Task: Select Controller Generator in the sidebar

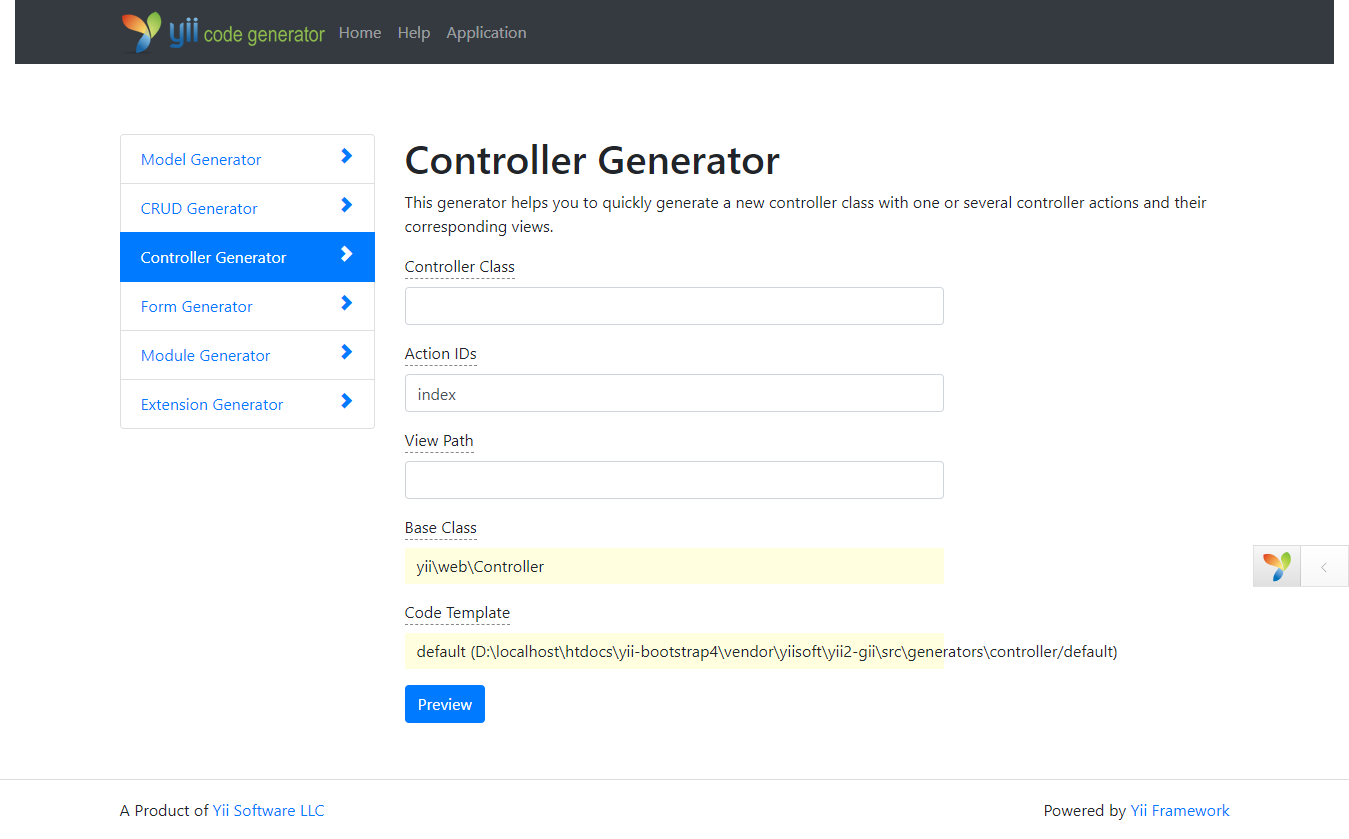Action: point(247,257)
